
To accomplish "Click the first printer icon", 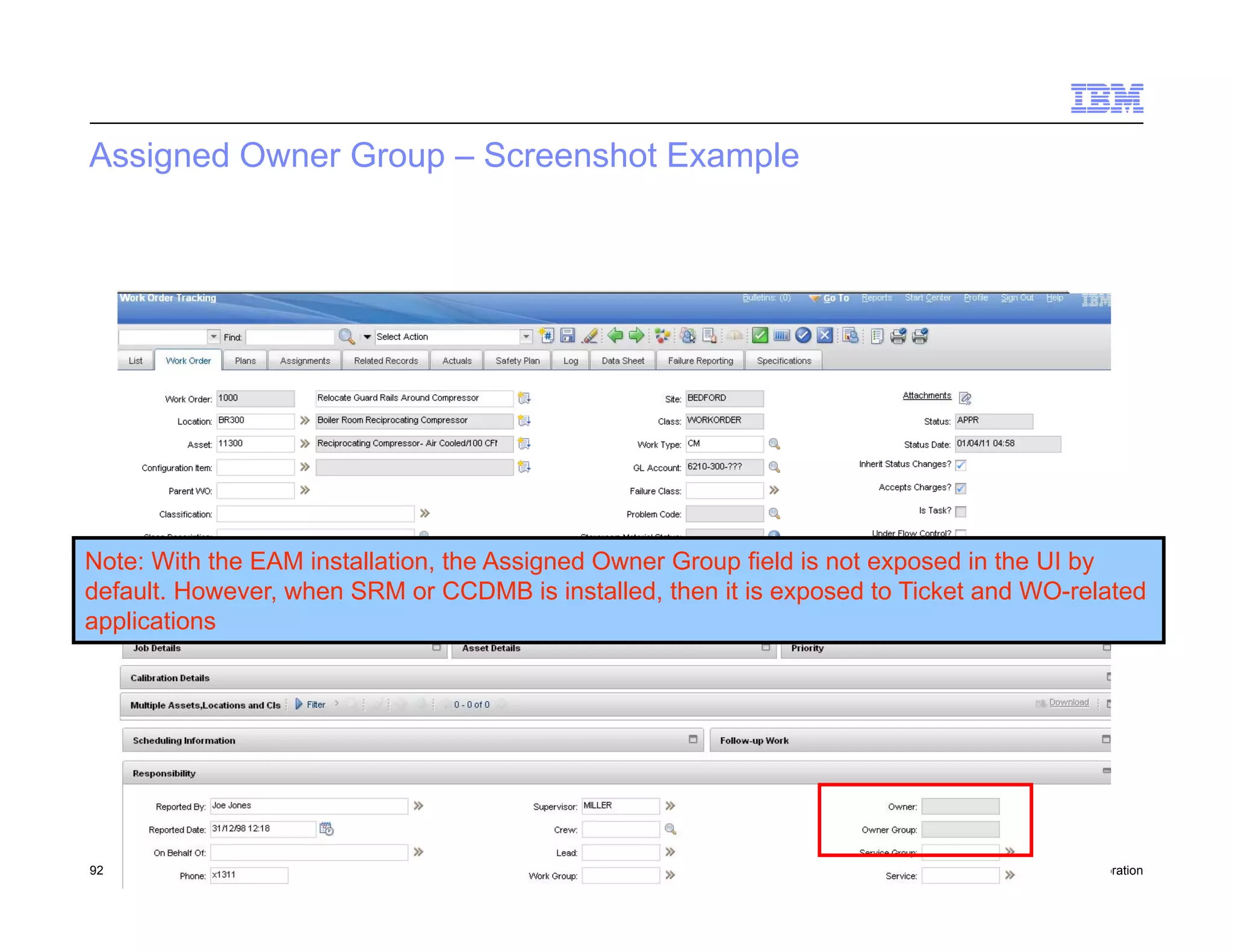I will pyautogui.click(x=898, y=336).
